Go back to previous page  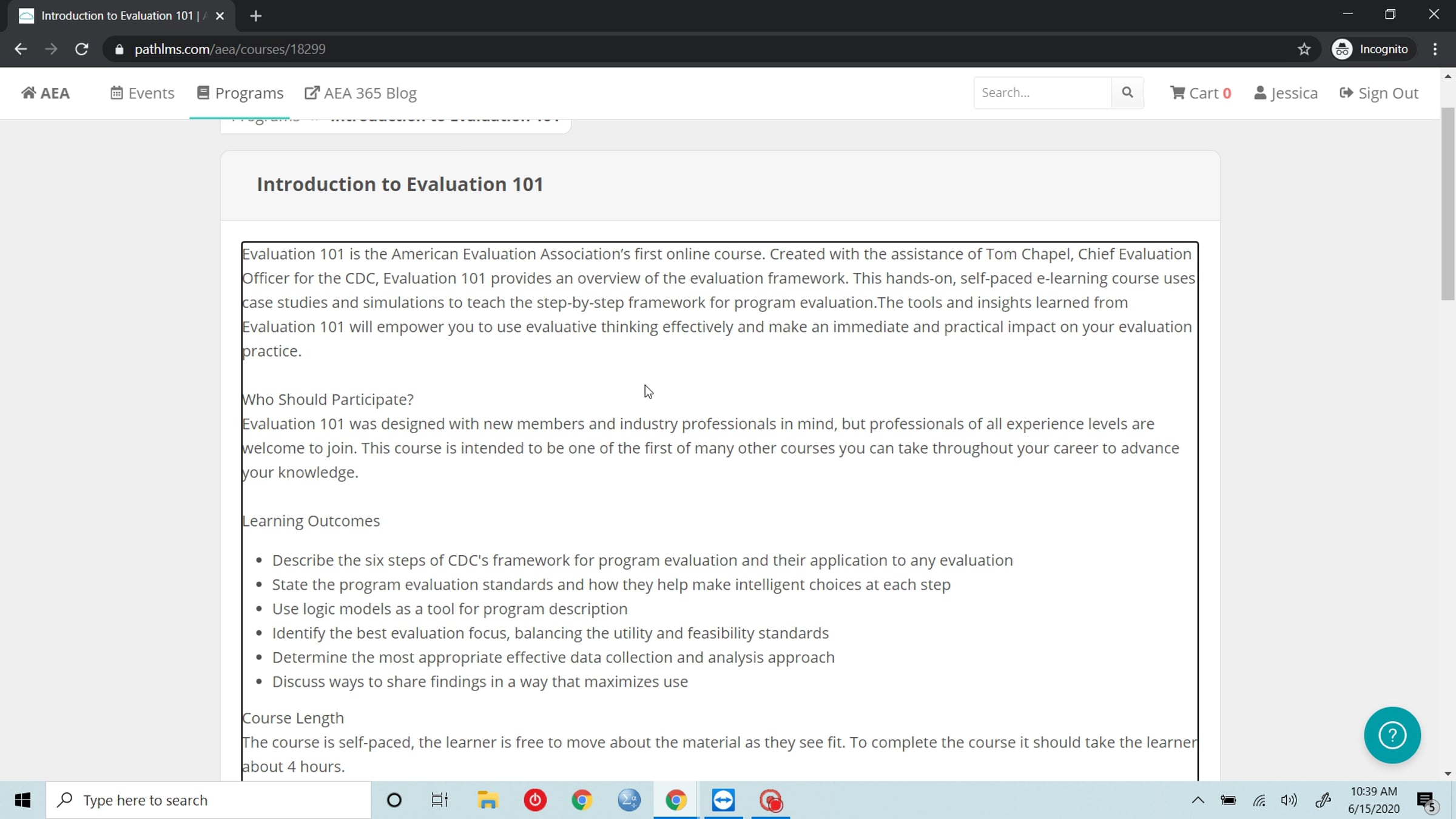pyautogui.click(x=21, y=49)
